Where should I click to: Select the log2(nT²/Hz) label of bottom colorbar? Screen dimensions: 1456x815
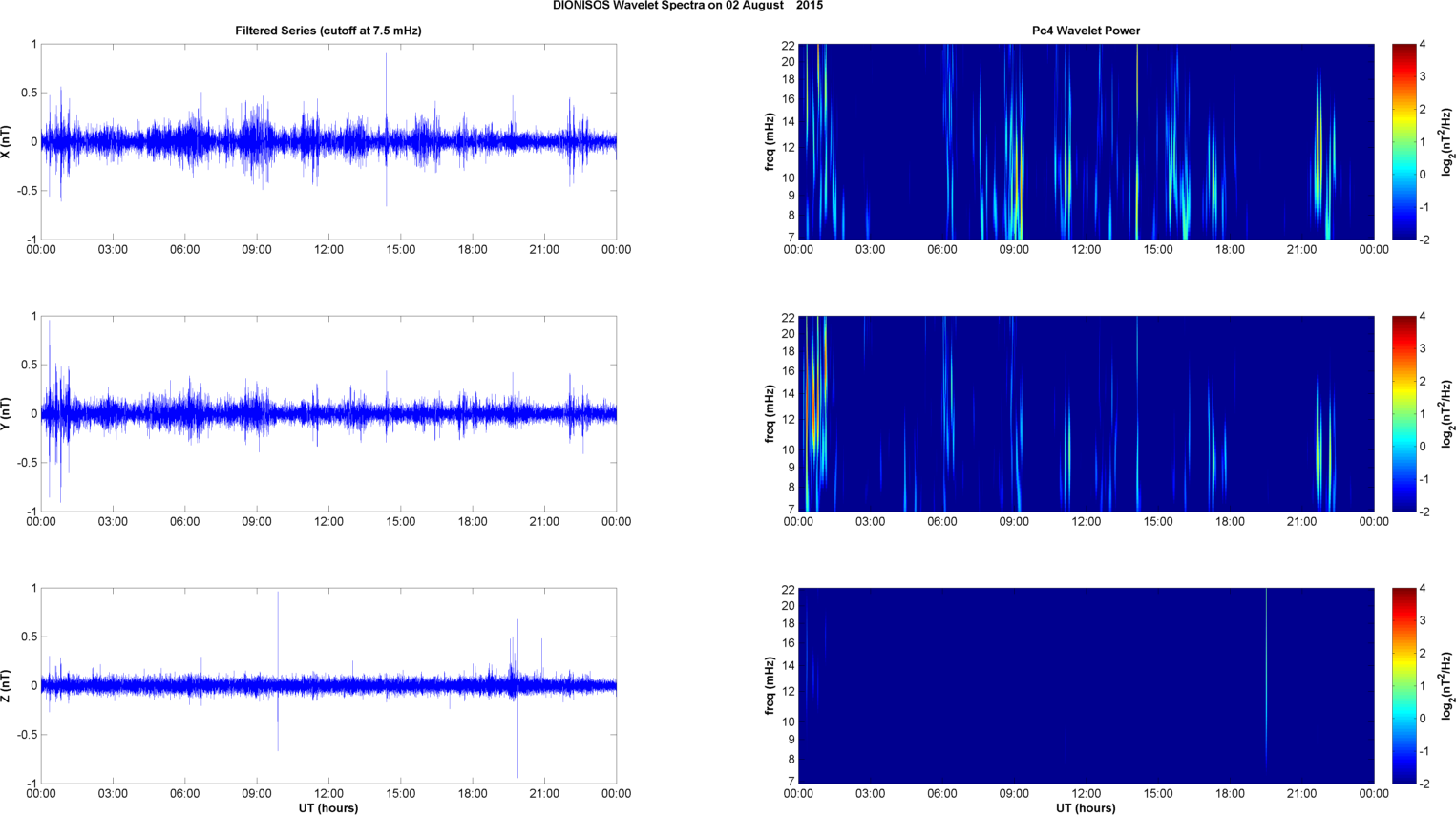point(1448,686)
